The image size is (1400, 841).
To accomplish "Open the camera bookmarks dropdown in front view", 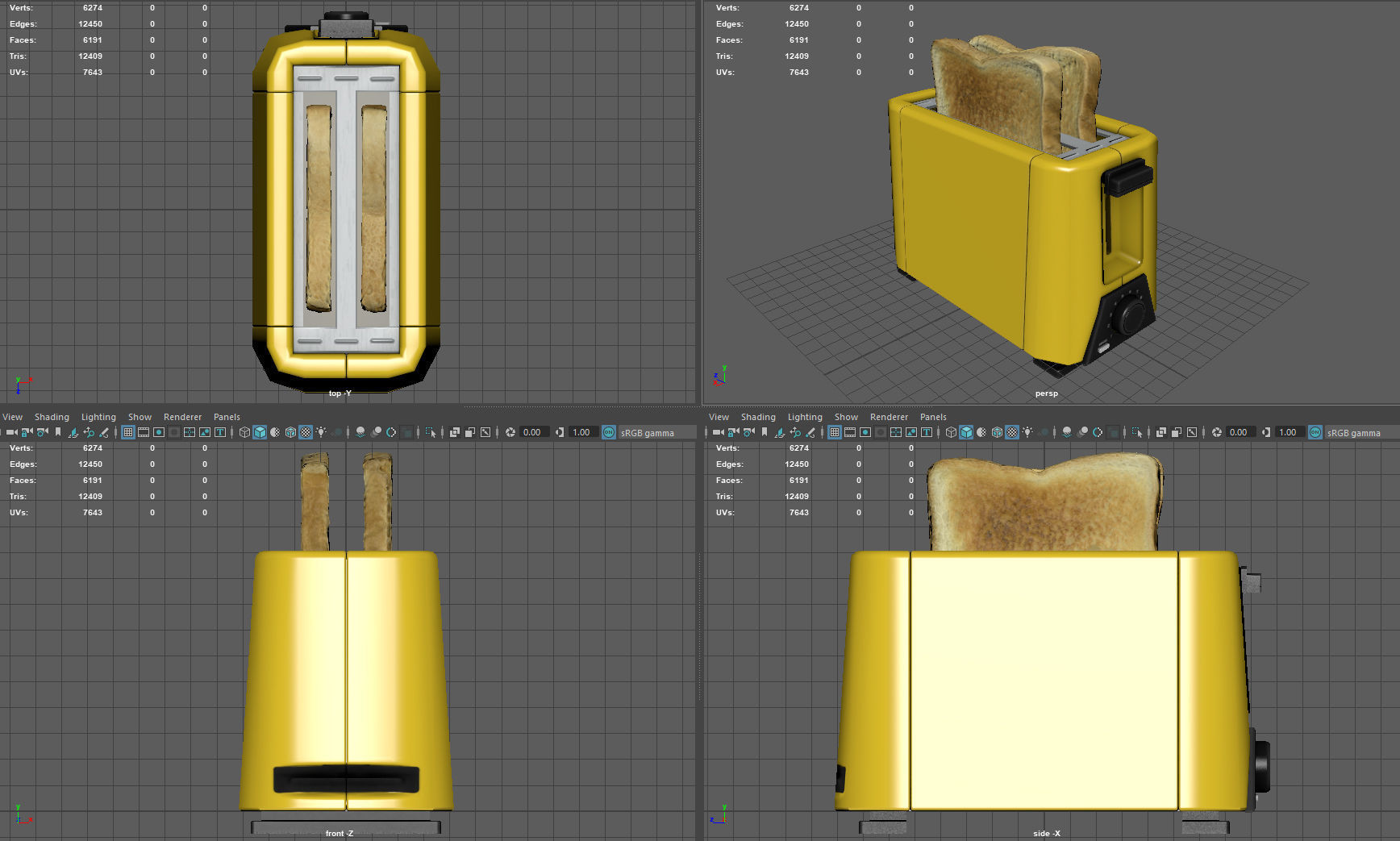I will pyautogui.click(x=56, y=433).
